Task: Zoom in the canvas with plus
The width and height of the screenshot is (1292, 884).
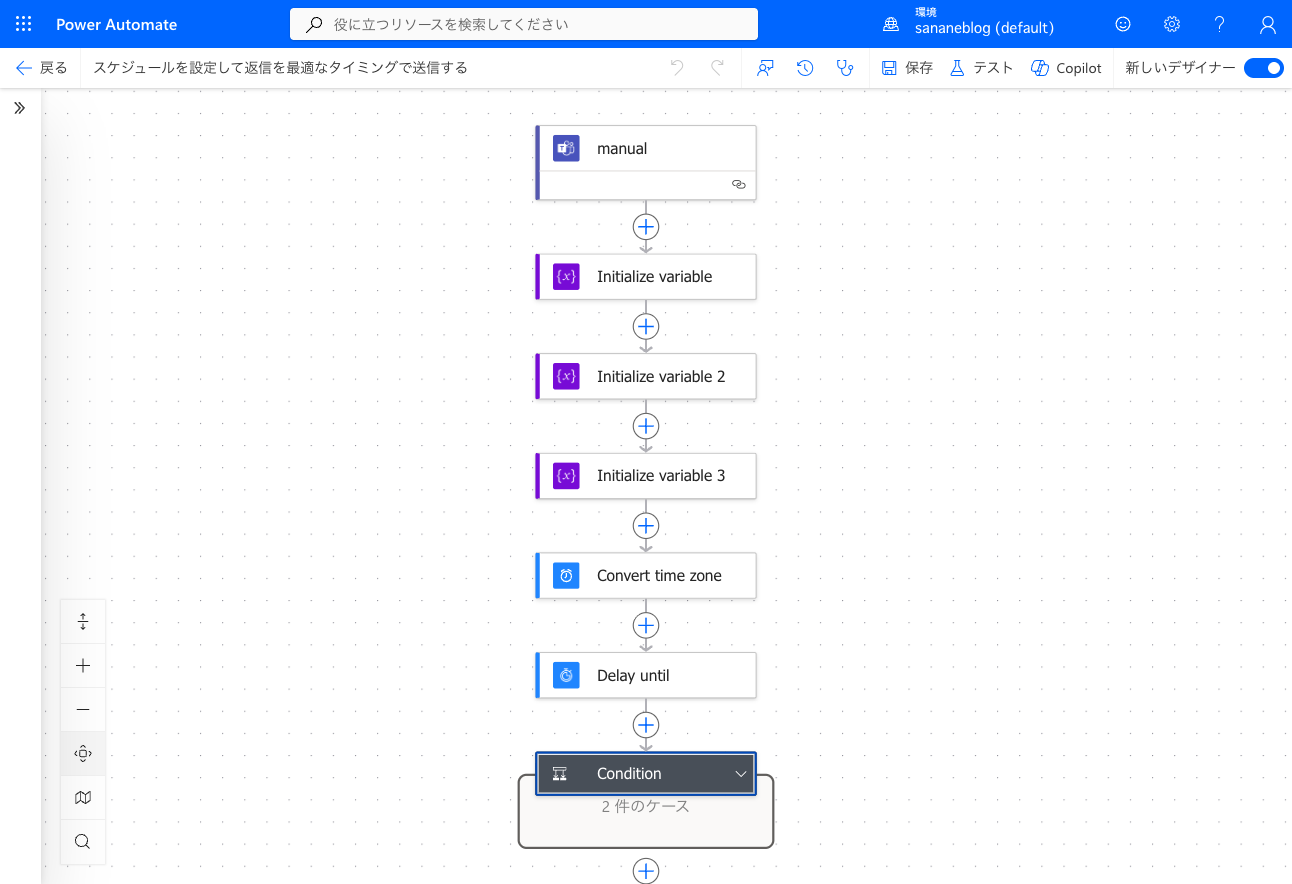Action: point(83,666)
